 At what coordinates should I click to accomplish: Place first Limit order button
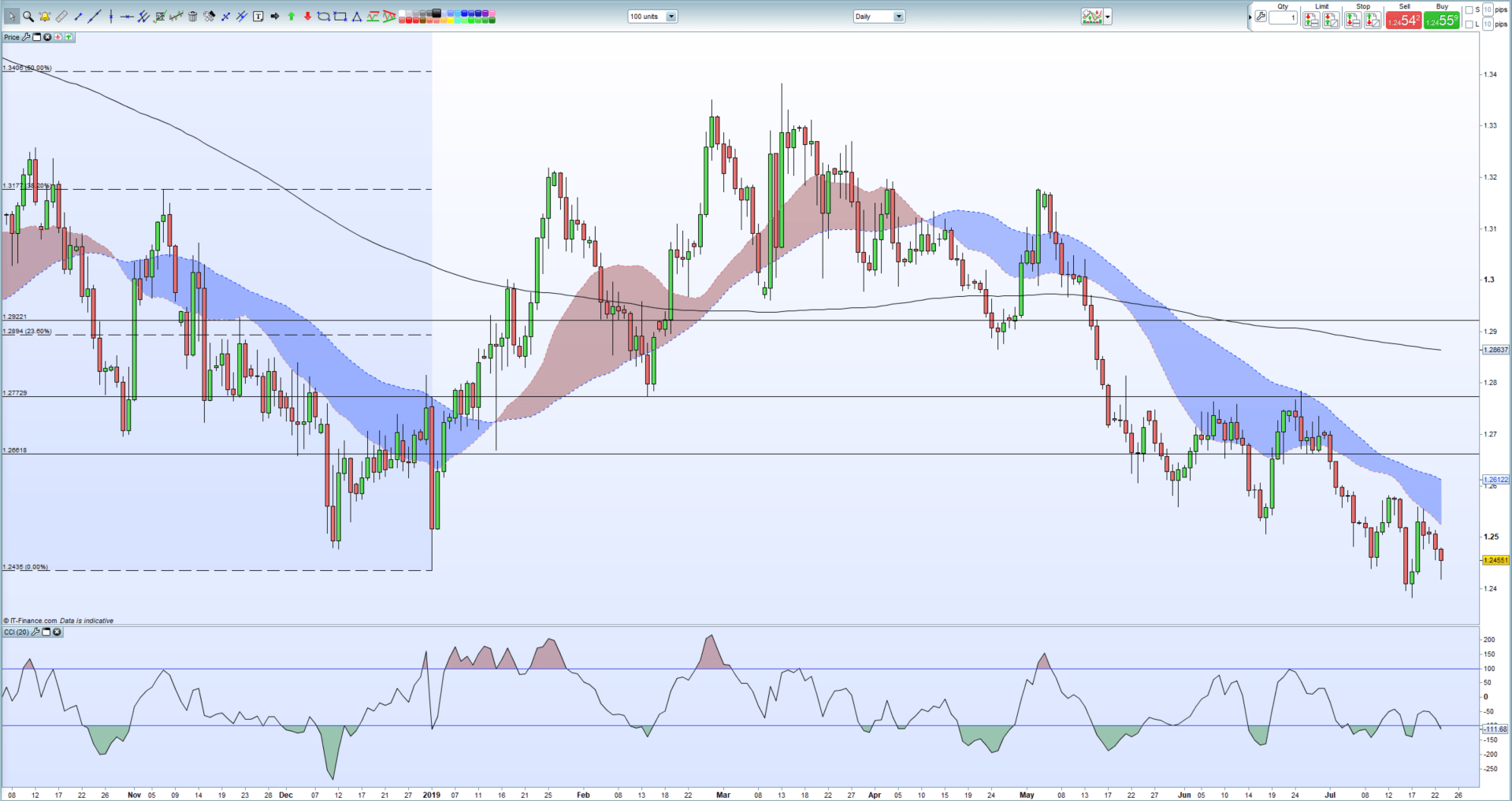[1311, 20]
